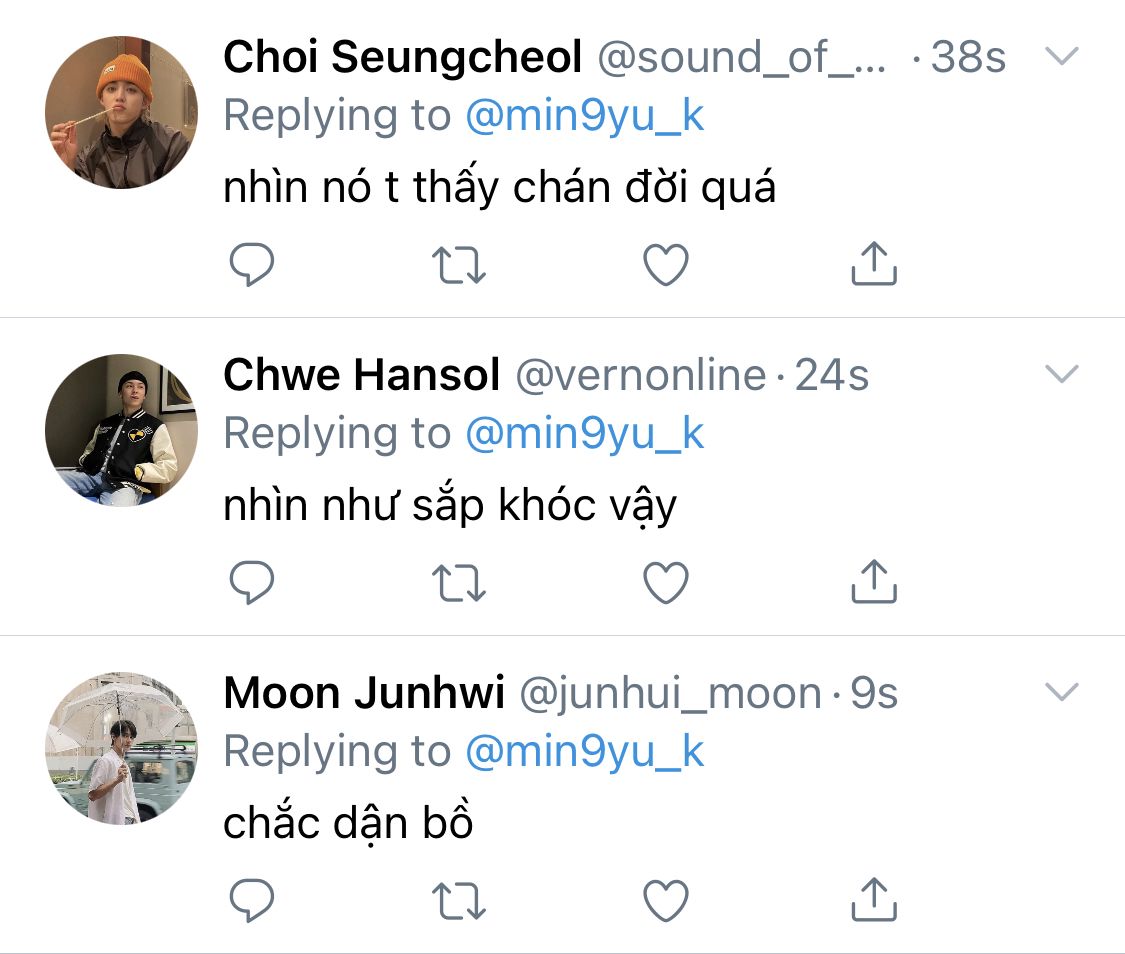
Task: Share Moon Junhwi's tweet
Action: coord(873,898)
